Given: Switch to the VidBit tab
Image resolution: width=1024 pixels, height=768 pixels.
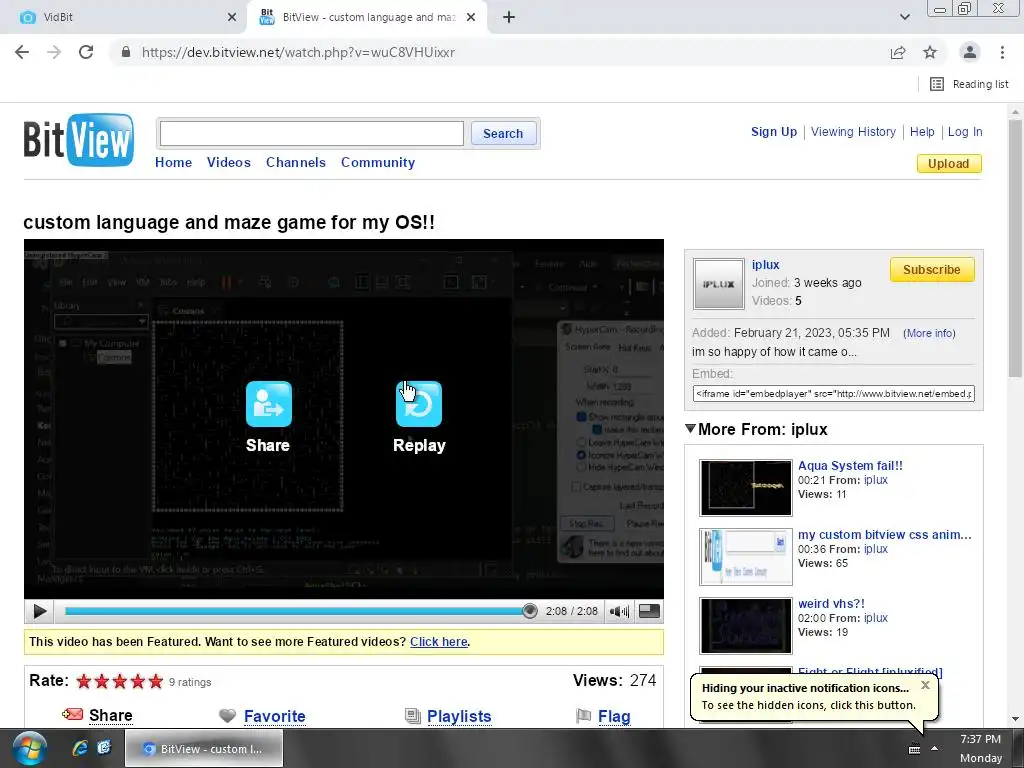Looking at the screenshot, I should 124,18.
